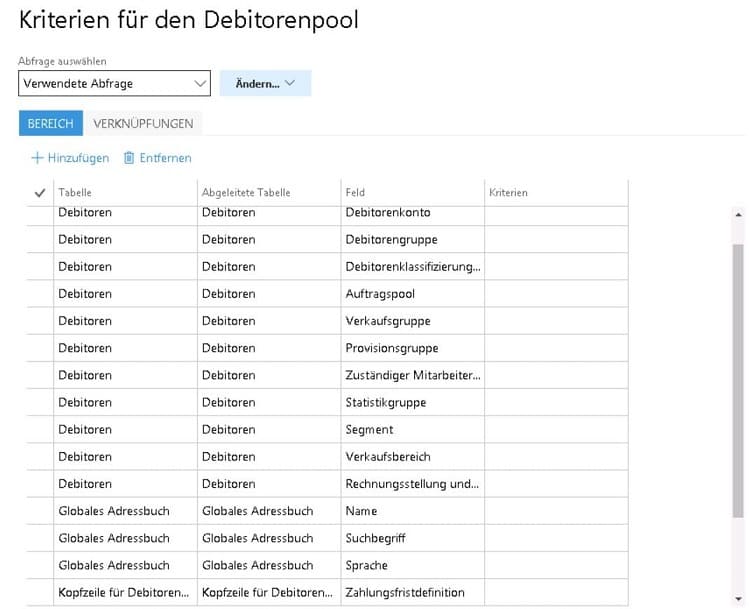The image size is (749, 609).
Task: Click the Feld column header
Action: [x=355, y=193]
